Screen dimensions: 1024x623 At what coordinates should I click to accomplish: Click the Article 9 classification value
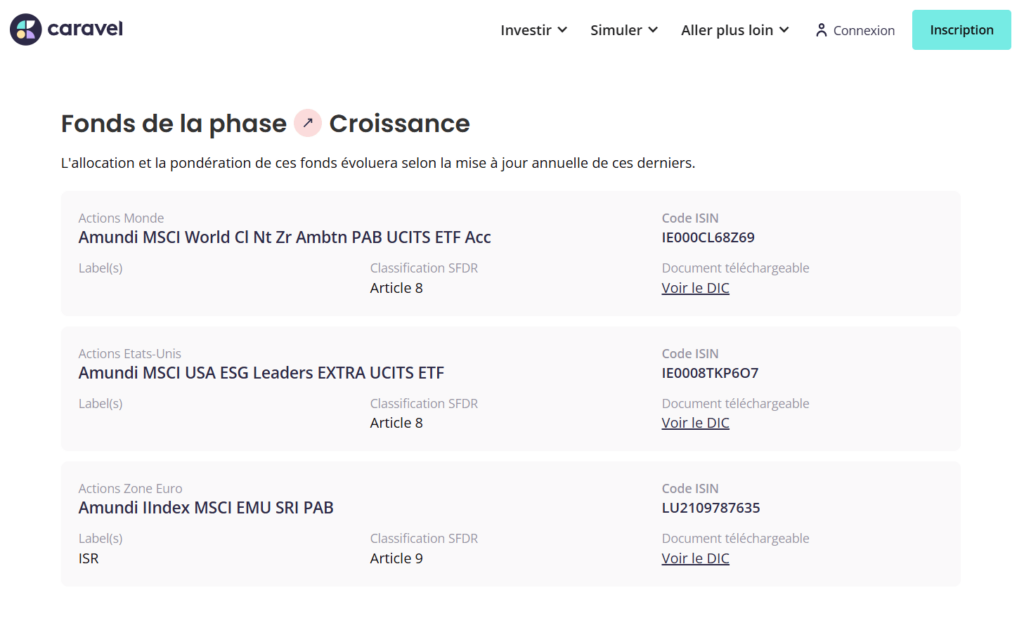(x=396, y=558)
